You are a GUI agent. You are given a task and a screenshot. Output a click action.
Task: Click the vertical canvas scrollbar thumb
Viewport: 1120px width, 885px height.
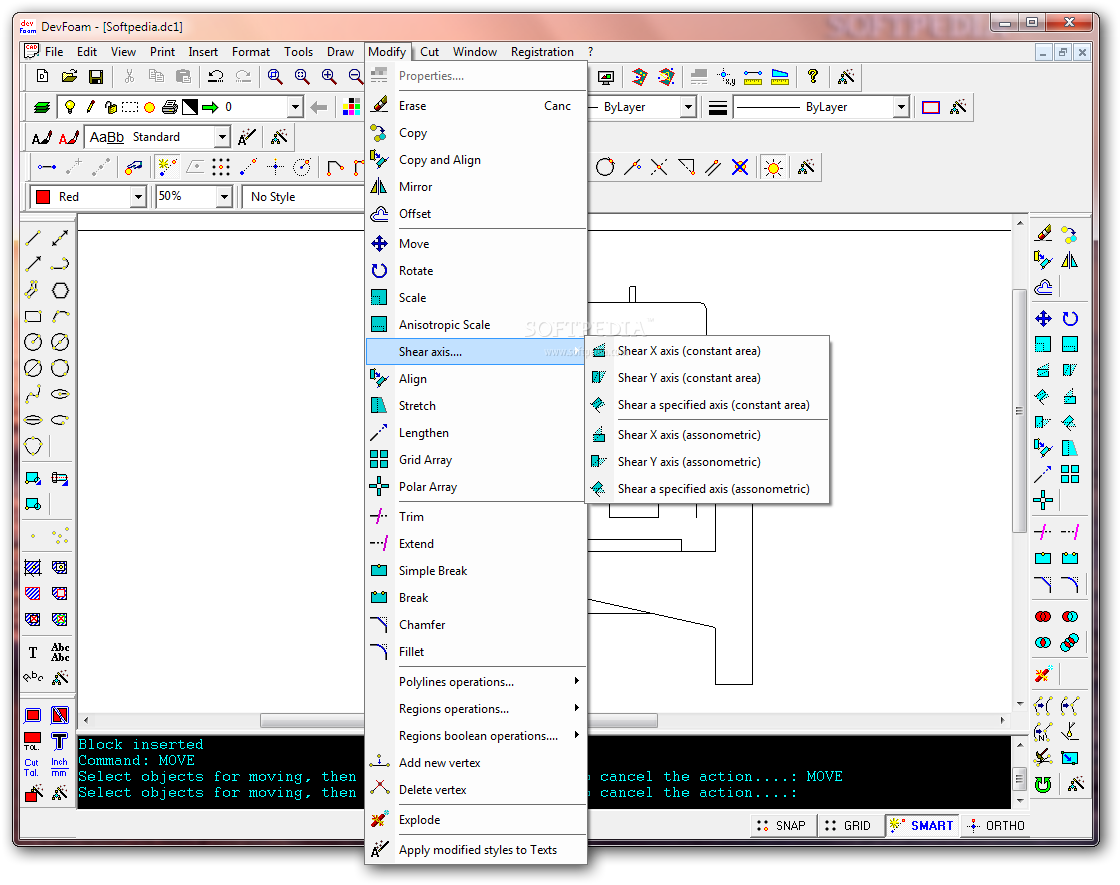click(x=1019, y=411)
